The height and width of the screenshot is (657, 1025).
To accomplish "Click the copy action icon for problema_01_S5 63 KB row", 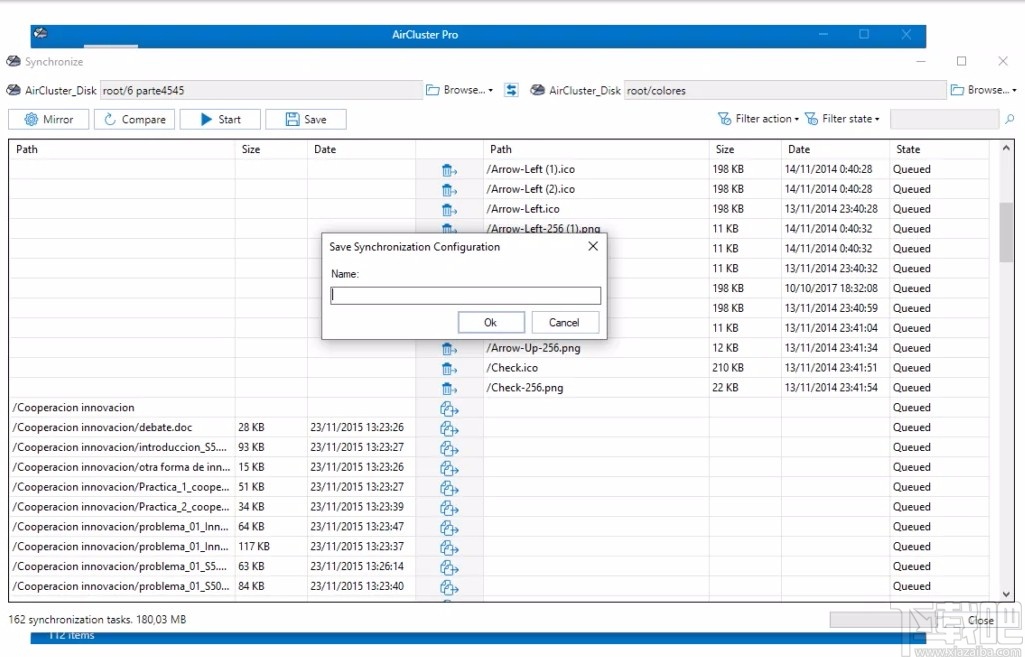I will coord(449,567).
